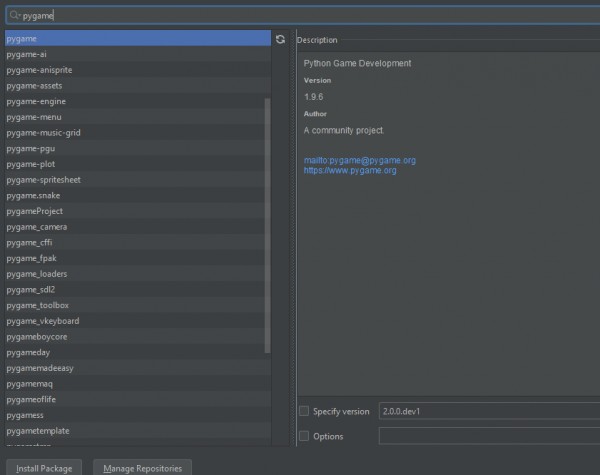Click the Options text input field
This screenshot has width=600, height=475.
488,436
